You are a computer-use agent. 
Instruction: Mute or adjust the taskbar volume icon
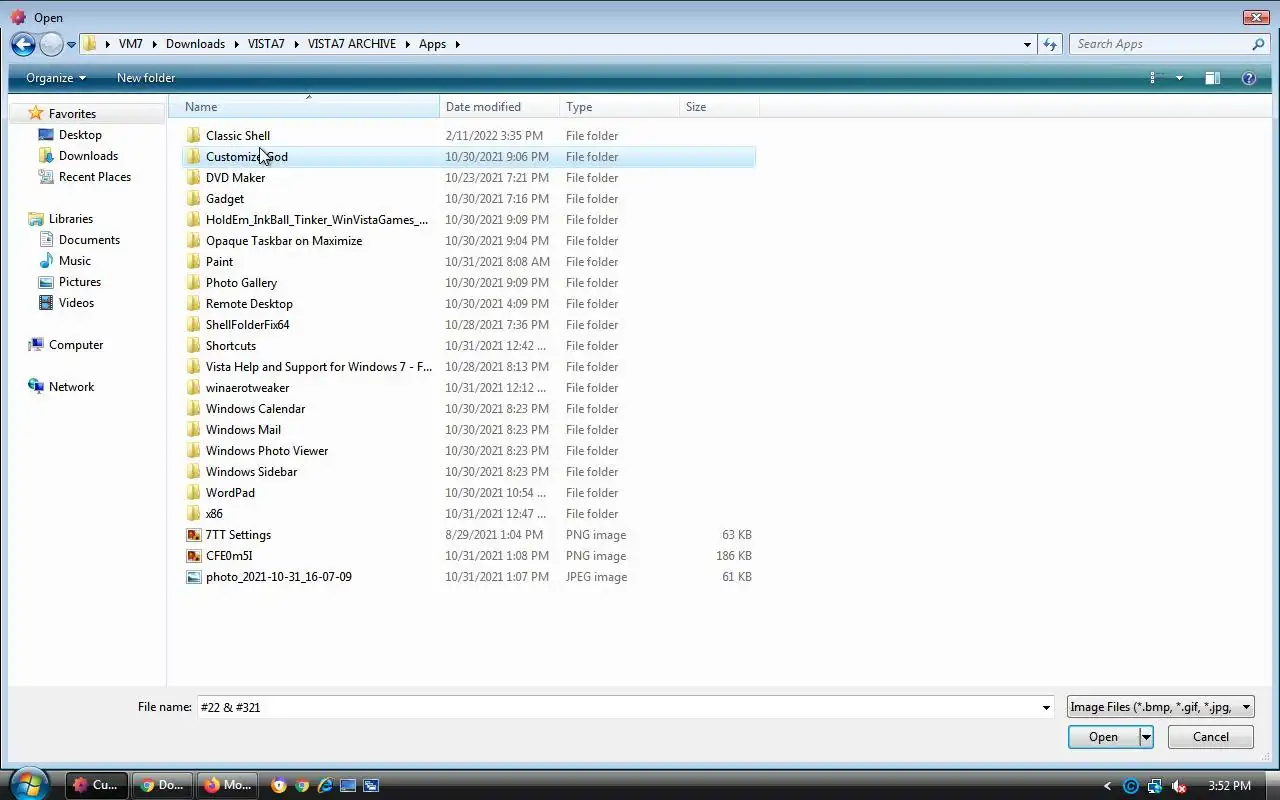click(x=1179, y=786)
